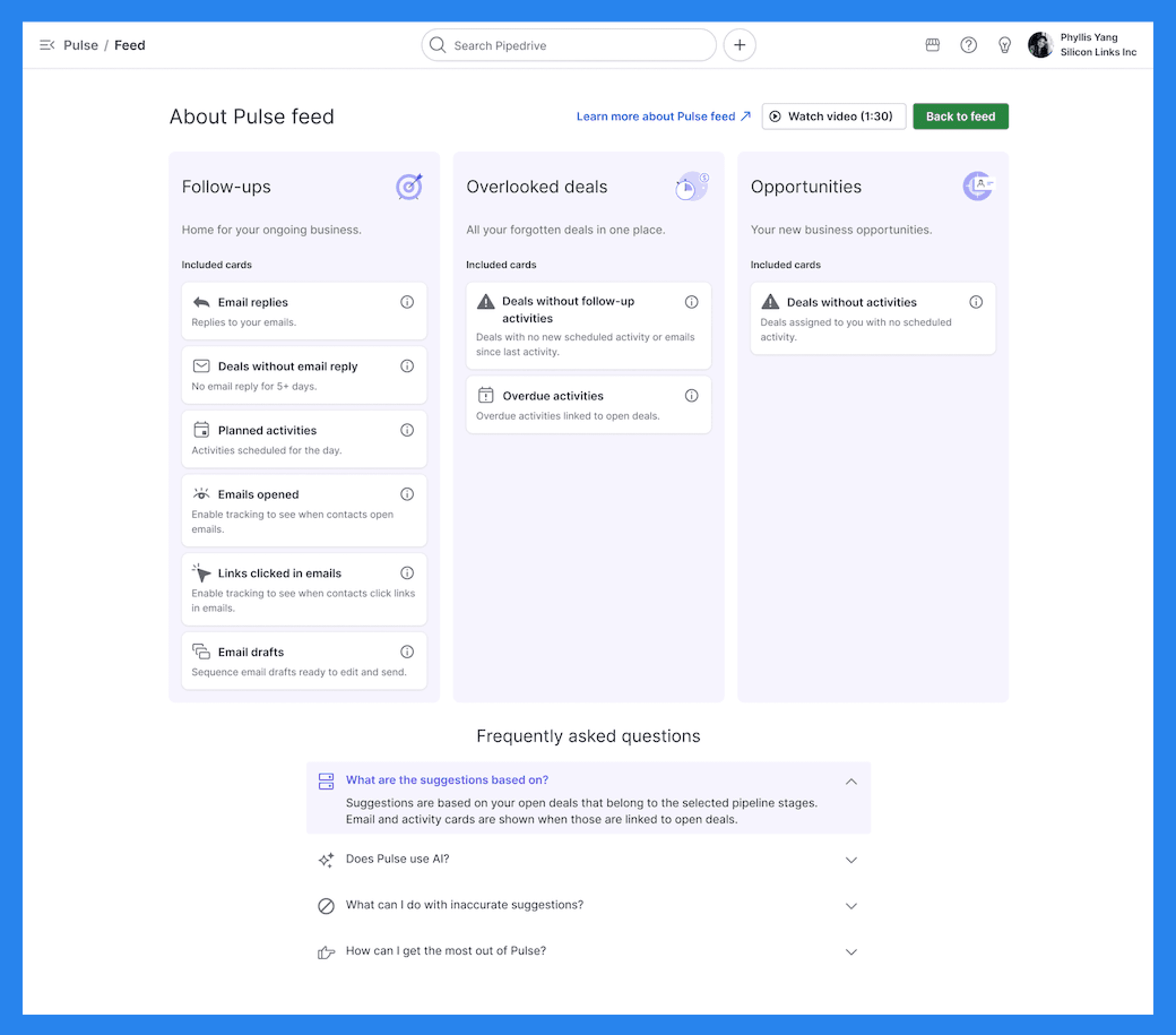Show info for Planned activities card
This screenshot has width=1176, height=1035.
coord(407,430)
